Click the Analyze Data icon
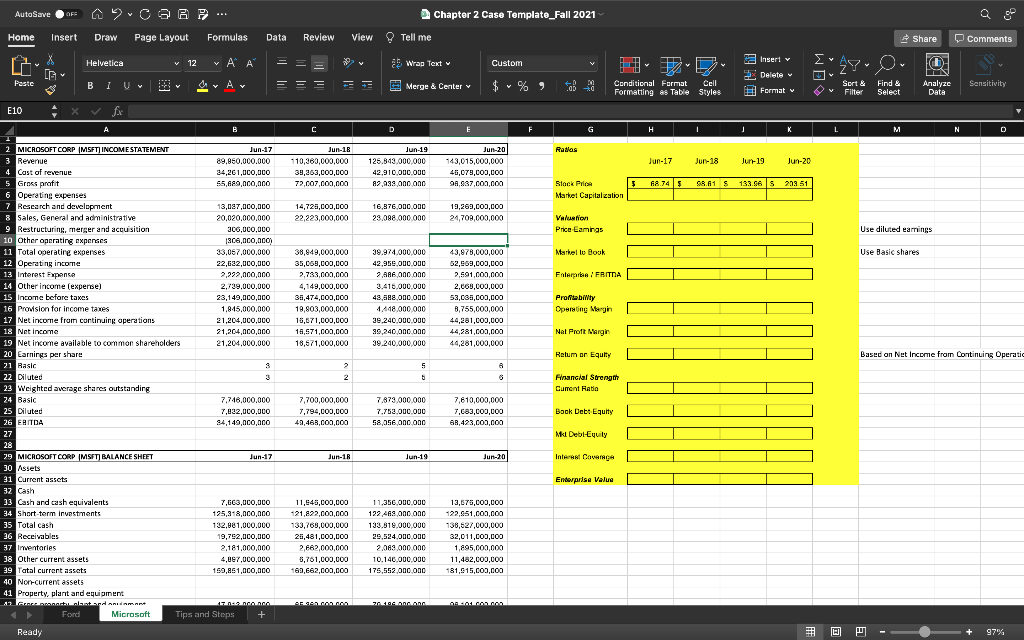Screen dimensions: 1024x640 (x=937, y=72)
